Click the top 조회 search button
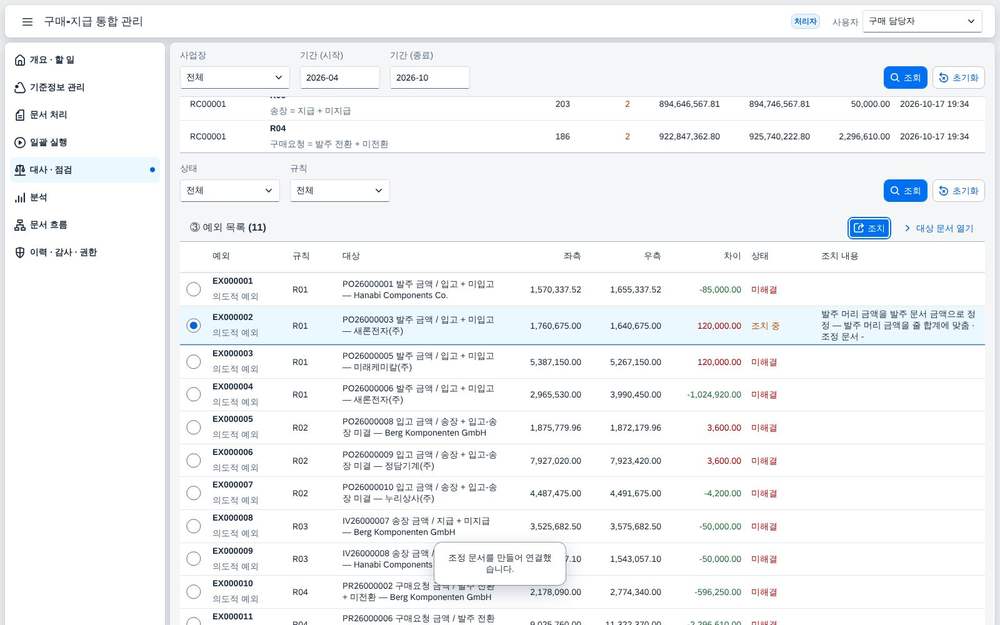The image size is (1000, 625). click(x=905, y=78)
